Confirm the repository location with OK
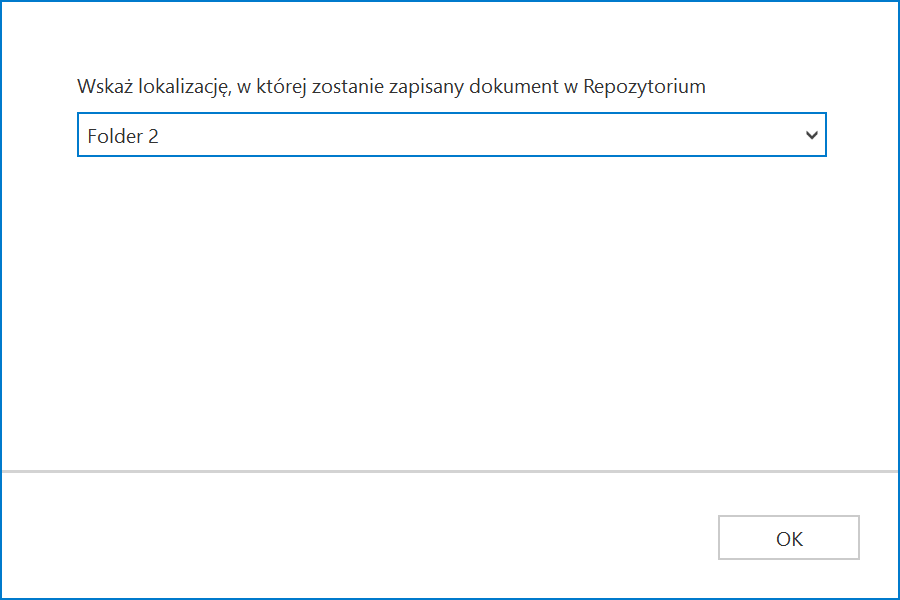Screen dimensions: 900x600 pyautogui.click(x=789, y=537)
